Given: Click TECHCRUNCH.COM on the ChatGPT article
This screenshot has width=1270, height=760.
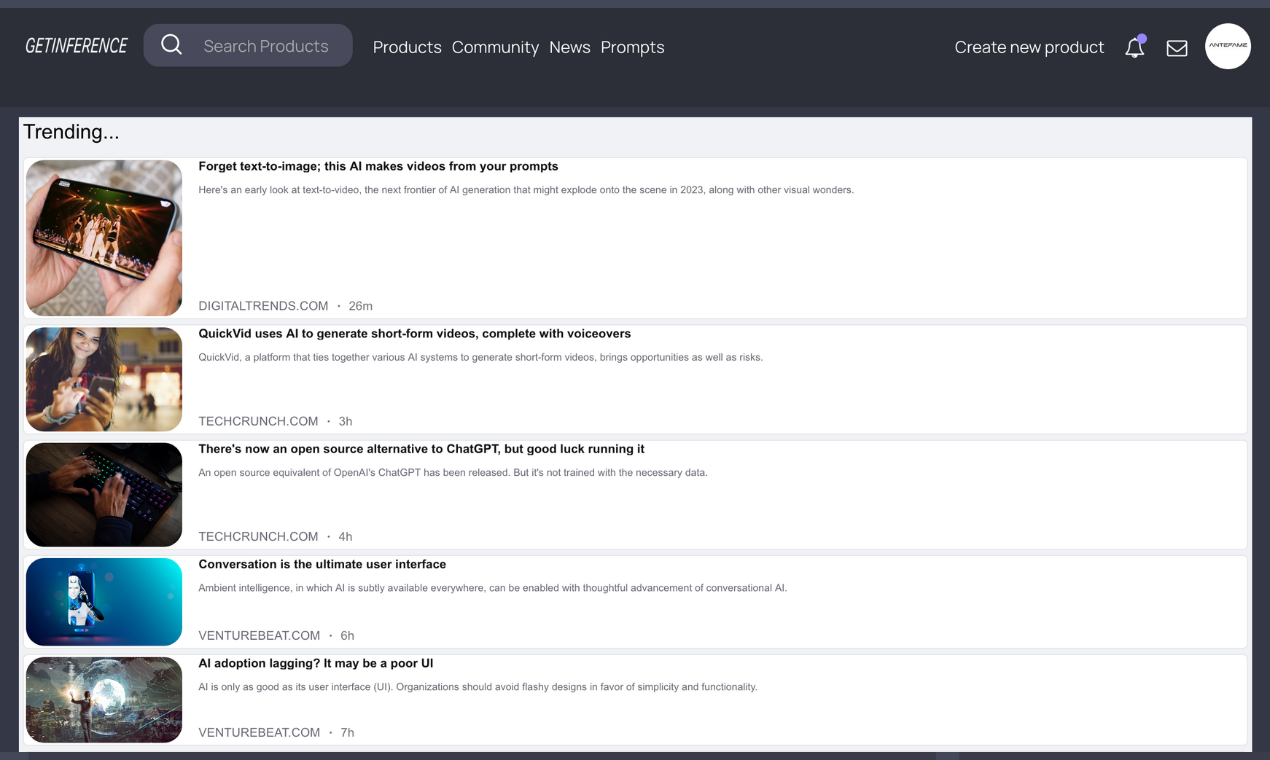Looking at the screenshot, I should point(258,537).
